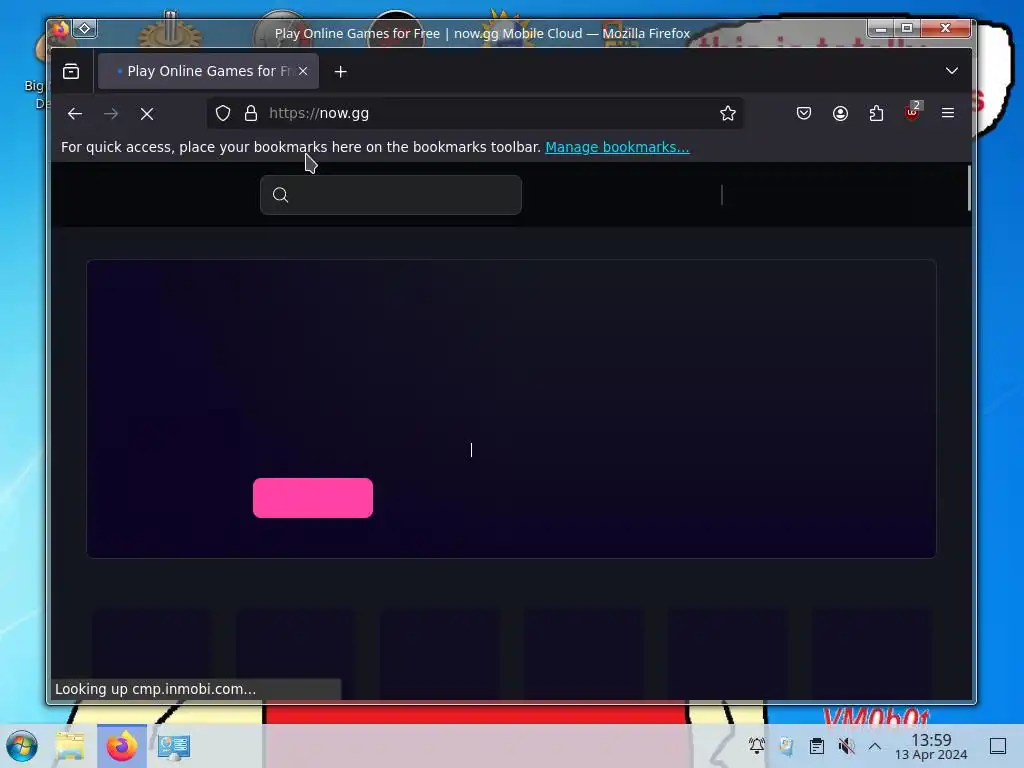Viewport: 1024px width, 768px height.
Task: Open the clipboard tray icon
Action: point(816,746)
